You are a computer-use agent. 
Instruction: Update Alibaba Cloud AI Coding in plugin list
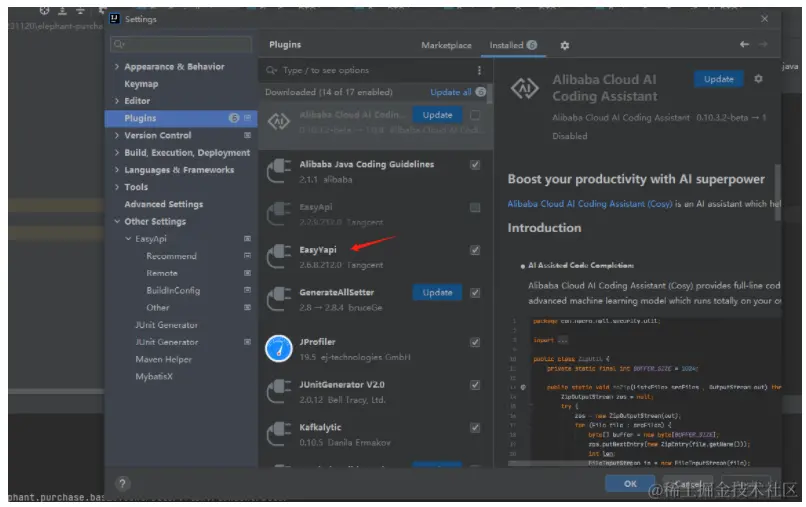click(437, 115)
